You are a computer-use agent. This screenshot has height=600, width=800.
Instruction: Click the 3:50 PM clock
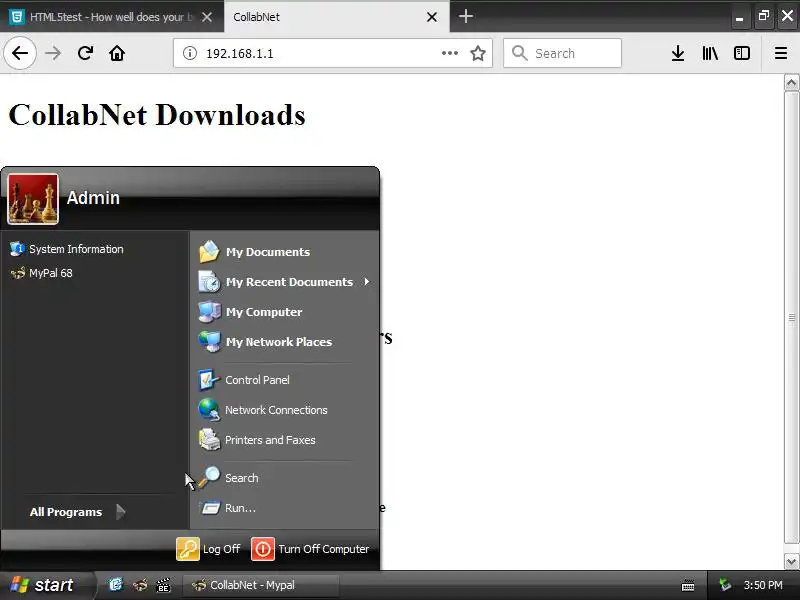(x=763, y=585)
